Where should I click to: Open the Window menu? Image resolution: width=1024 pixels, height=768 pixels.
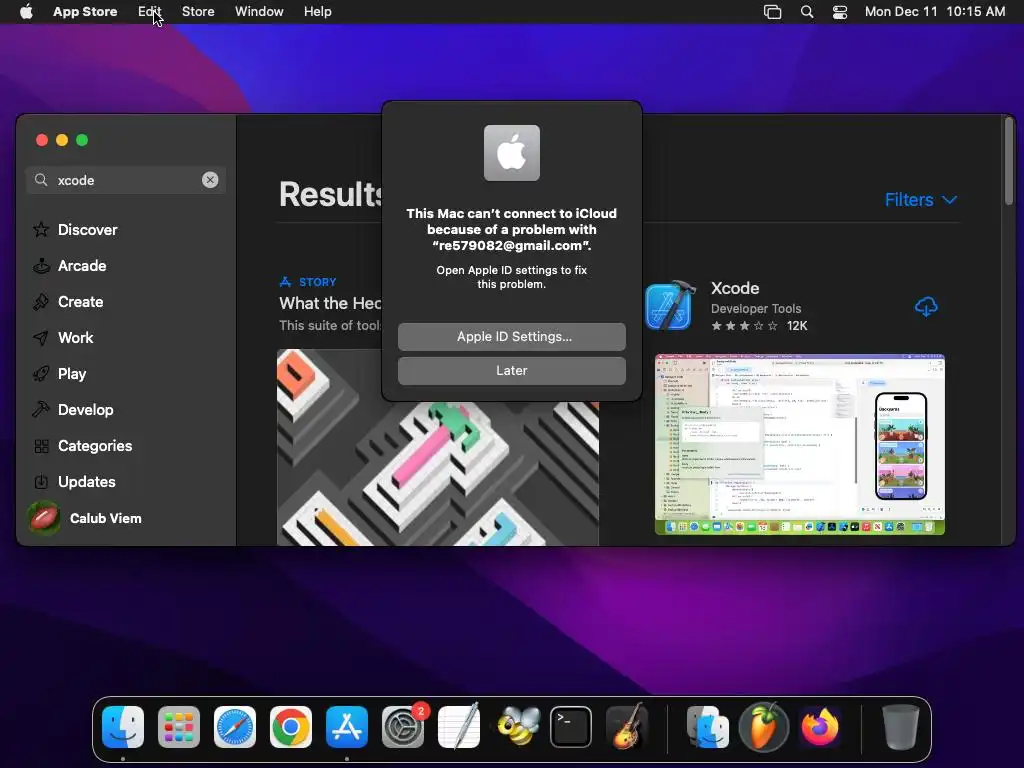point(259,12)
